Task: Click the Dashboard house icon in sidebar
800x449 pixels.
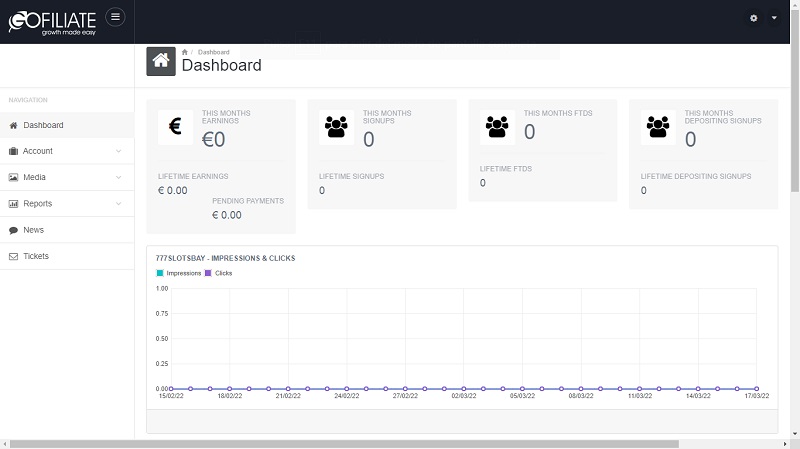Action: [13, 125]
